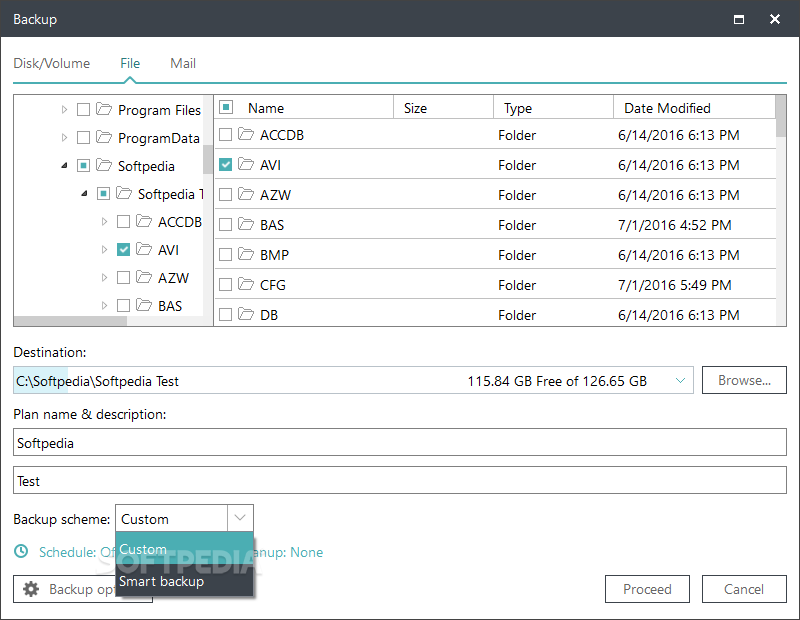This screenshot has height=620, width=800.
Task: Click the vertical scrollbar thumb of the file list
Action: click(781, 116)
